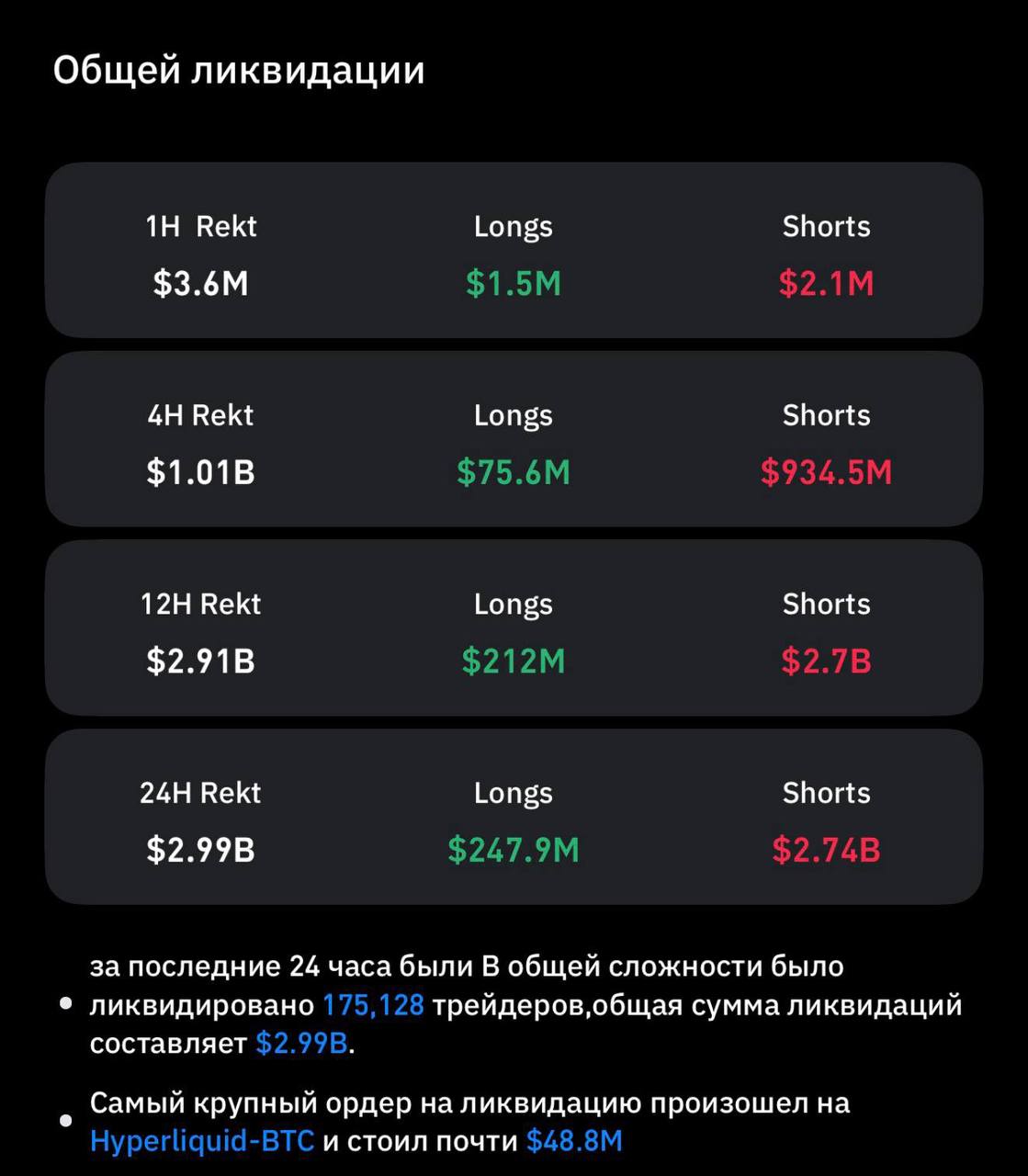Select the 12H Rekt card label
Viewport: 1028px width, 1176px height.
(x=200, y=604)
